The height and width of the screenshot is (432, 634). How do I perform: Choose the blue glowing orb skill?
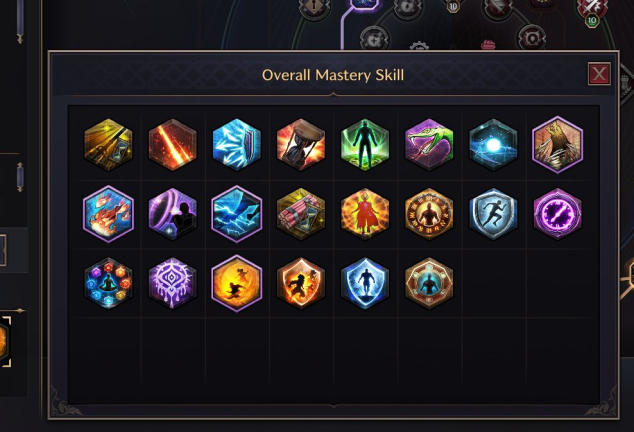[x=493, y=145]
